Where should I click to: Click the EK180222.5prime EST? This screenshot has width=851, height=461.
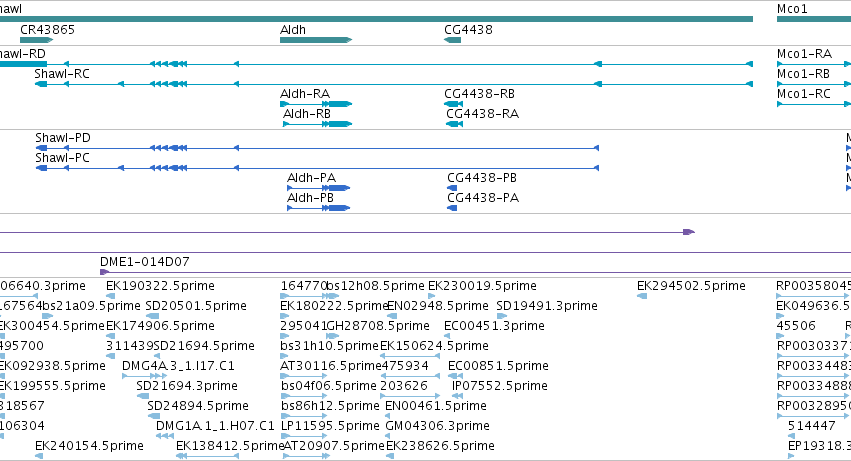[334, 306]
